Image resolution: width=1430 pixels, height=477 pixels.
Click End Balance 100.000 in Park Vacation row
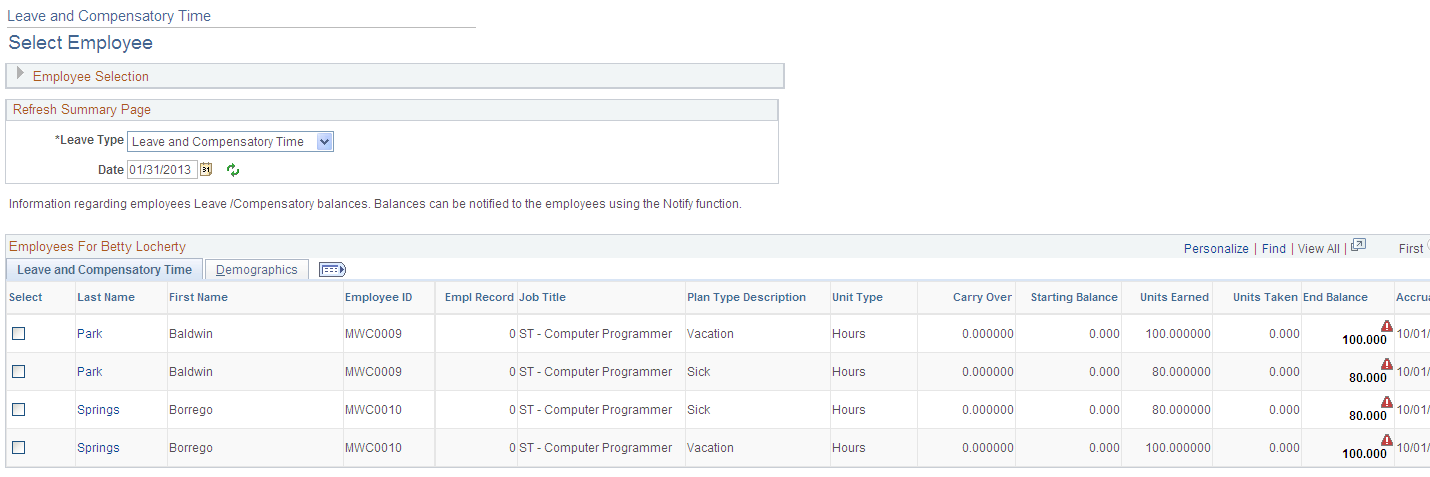1364,340
